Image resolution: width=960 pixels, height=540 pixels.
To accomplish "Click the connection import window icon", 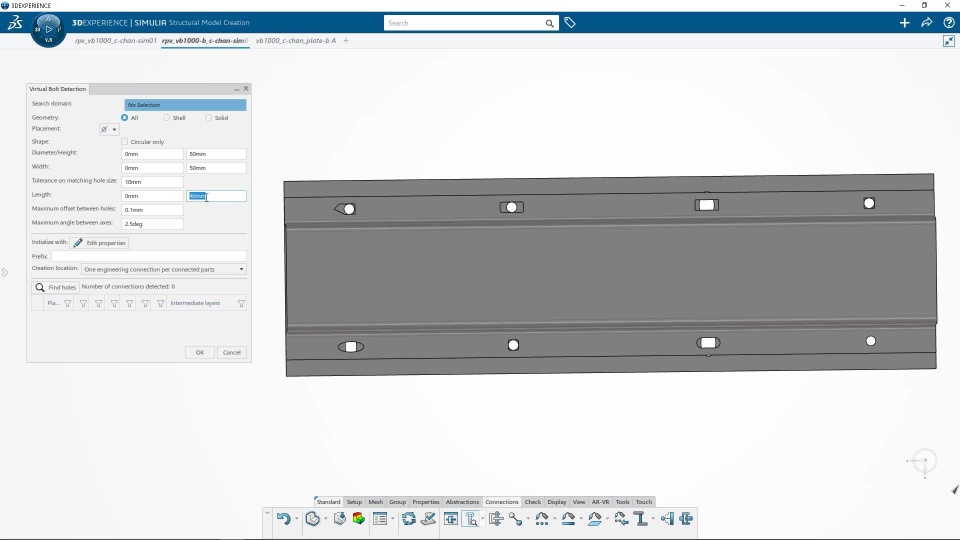I will [x=451, y=519].
